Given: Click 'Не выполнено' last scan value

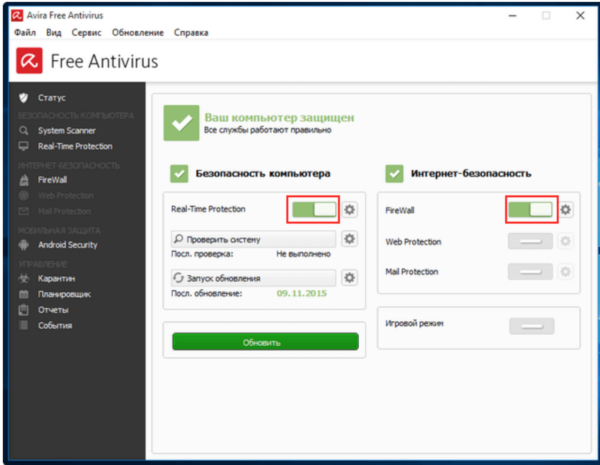Looking at the screenshot, I should 303,254.
